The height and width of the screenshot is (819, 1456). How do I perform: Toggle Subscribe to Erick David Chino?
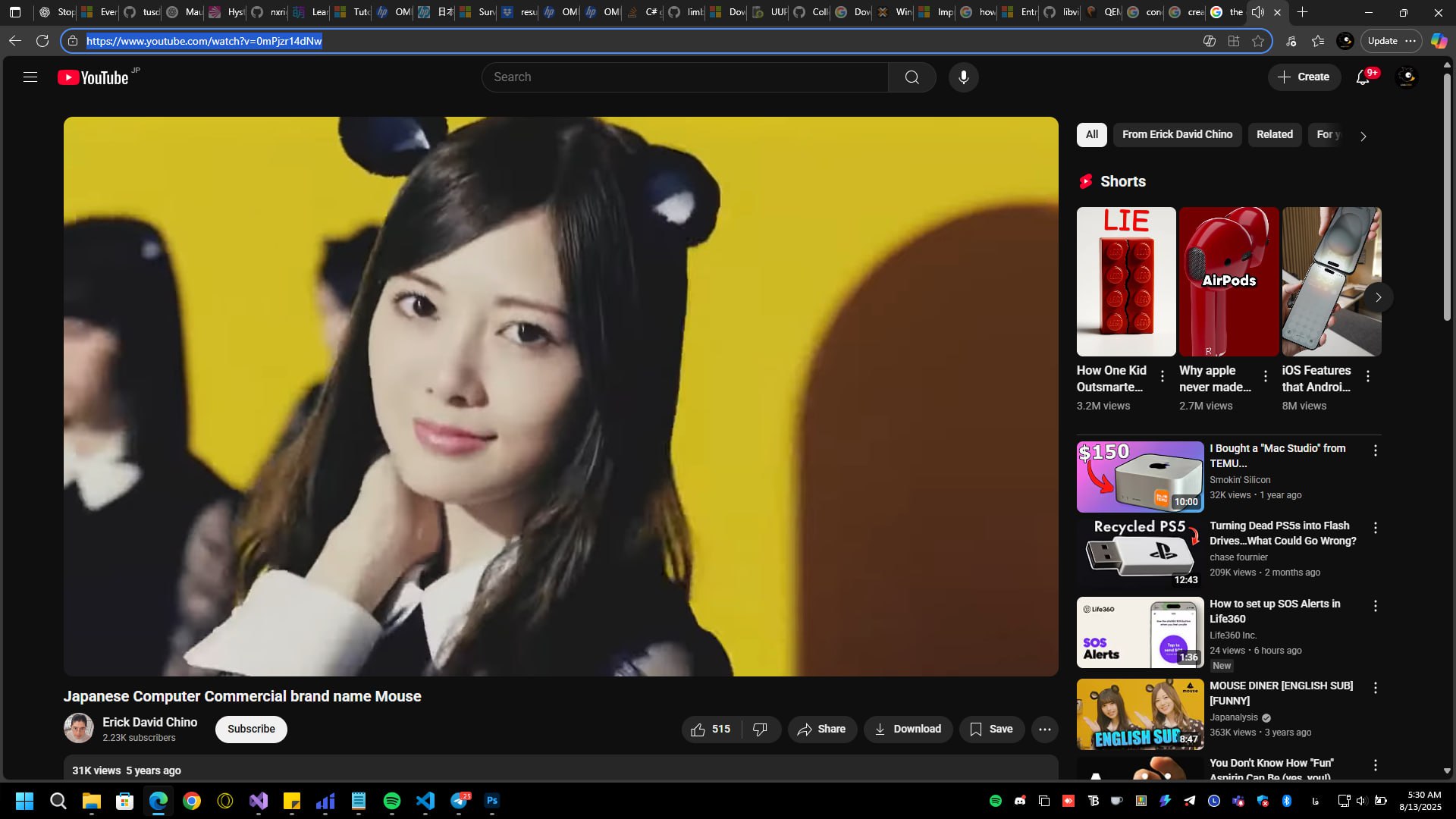pyautogui.click(x=251, y=729)
